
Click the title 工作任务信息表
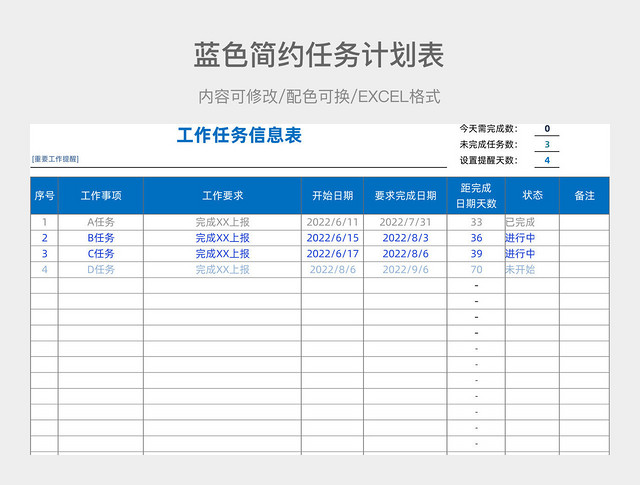click(x=239, y=135)
